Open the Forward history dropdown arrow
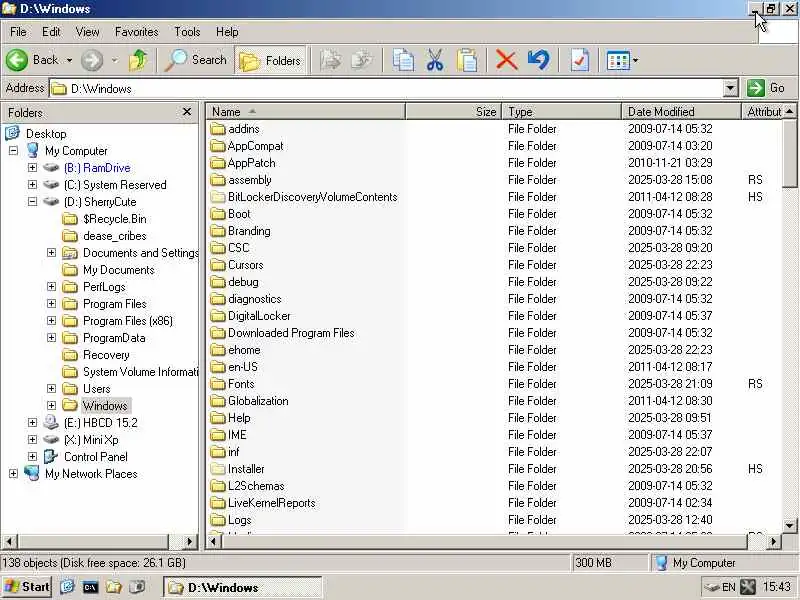This screenshot has height=600, width=800. [x=115, y=60]
